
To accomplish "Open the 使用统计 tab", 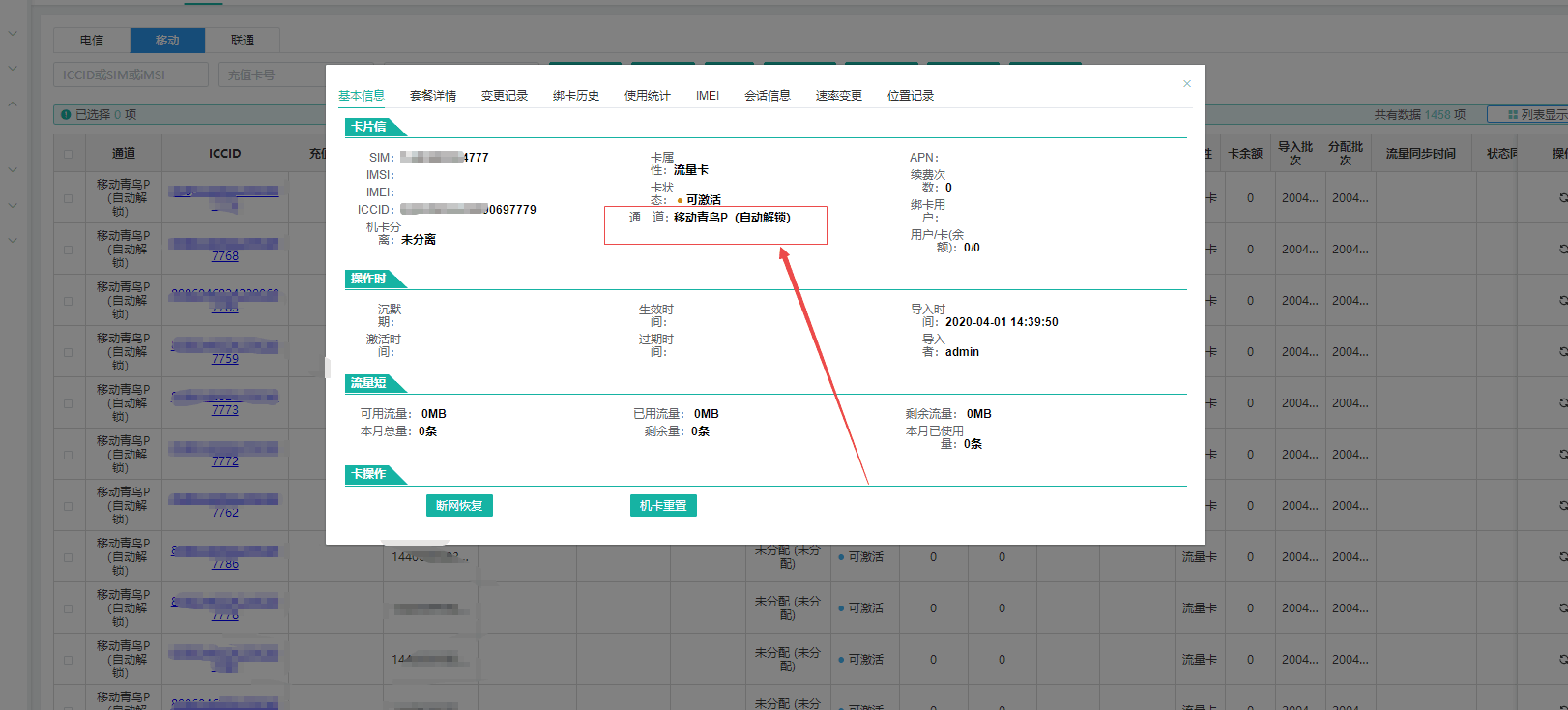I will point(648,96).
